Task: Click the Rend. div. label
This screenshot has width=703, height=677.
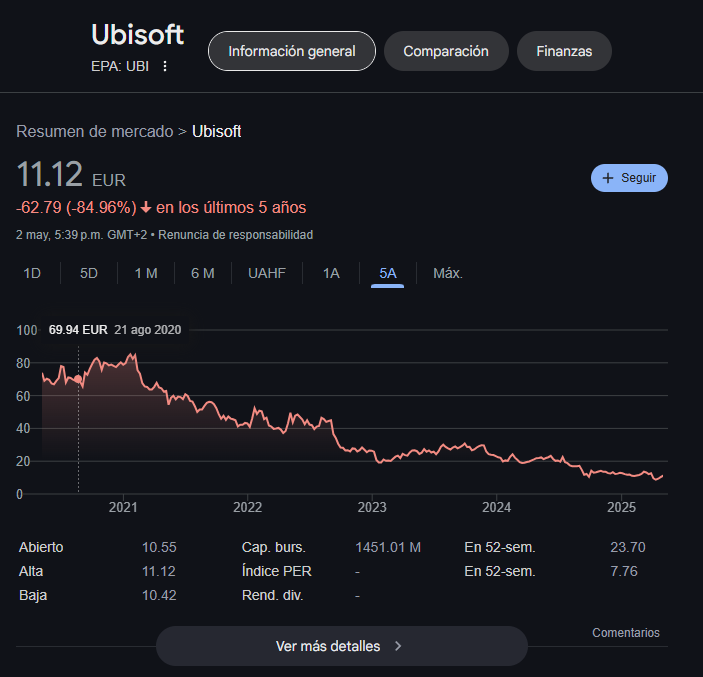Action: (273, 595)
